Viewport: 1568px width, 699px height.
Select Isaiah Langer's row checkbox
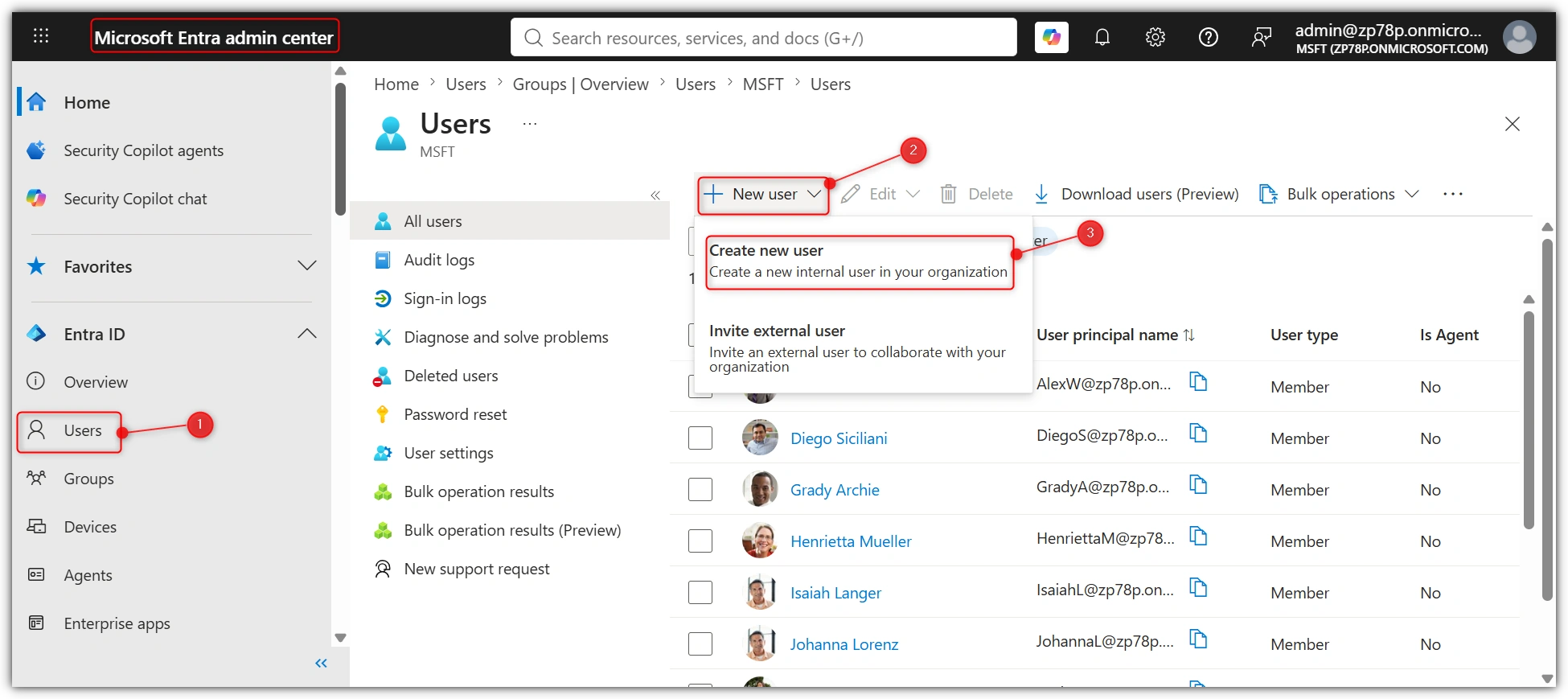pos(700,592)
